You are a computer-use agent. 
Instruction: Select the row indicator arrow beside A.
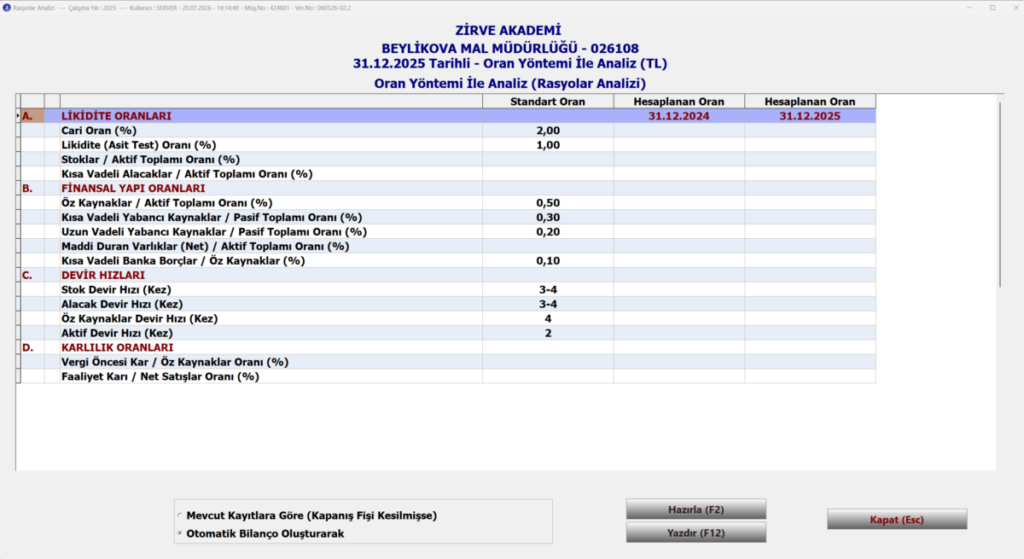click(18, 116)
